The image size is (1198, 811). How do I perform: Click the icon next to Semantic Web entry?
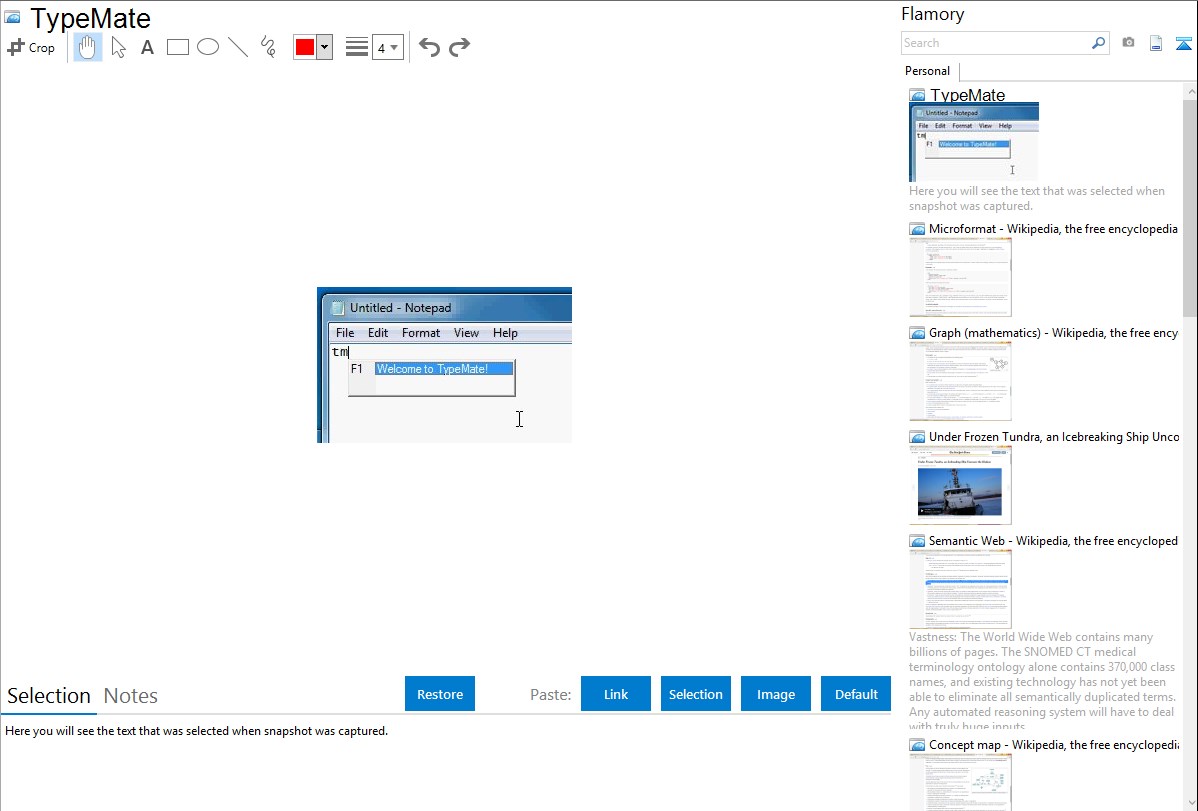[918, 541]
